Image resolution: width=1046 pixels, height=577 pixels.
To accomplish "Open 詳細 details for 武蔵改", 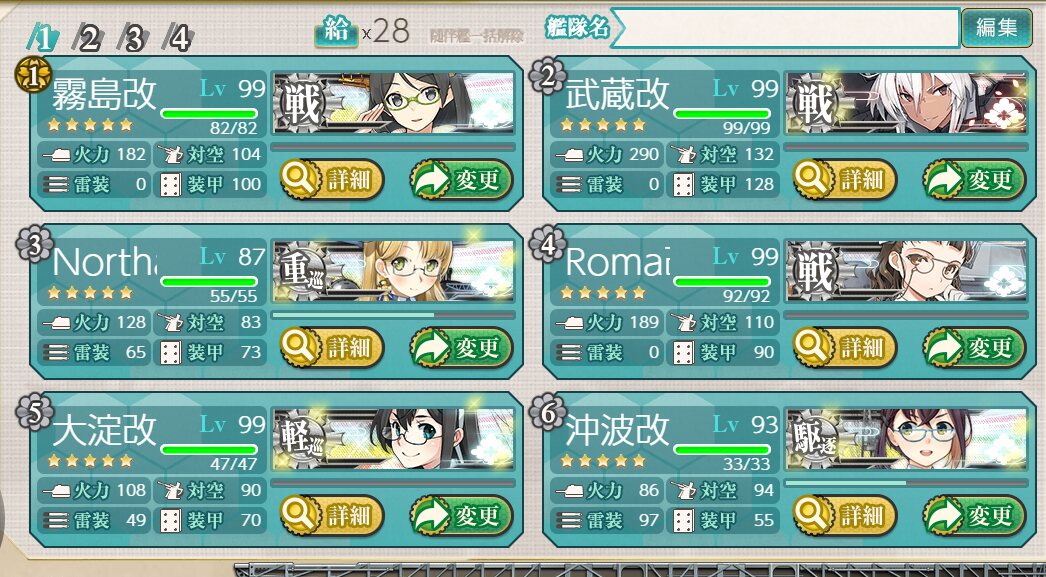I will [x=845, y=179].
